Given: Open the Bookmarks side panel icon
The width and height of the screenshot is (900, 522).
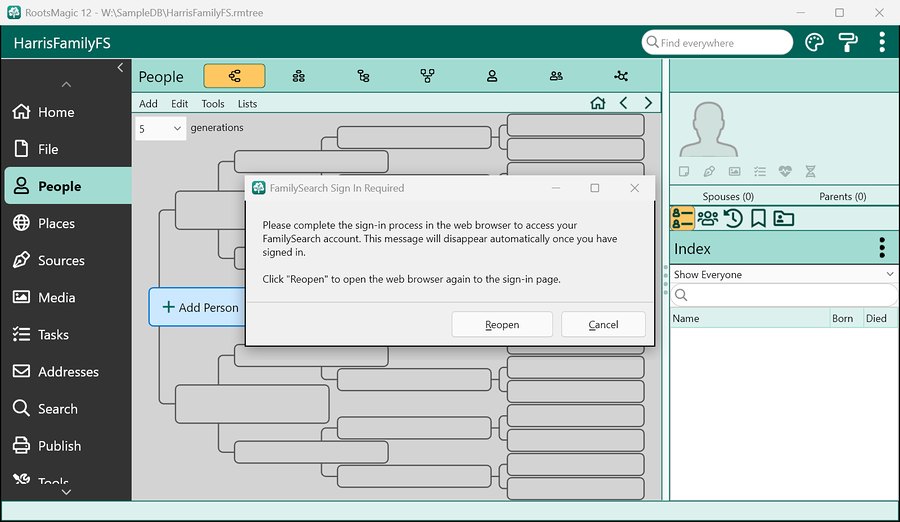Looking at the screenshot, I should (x=758, y=218).
